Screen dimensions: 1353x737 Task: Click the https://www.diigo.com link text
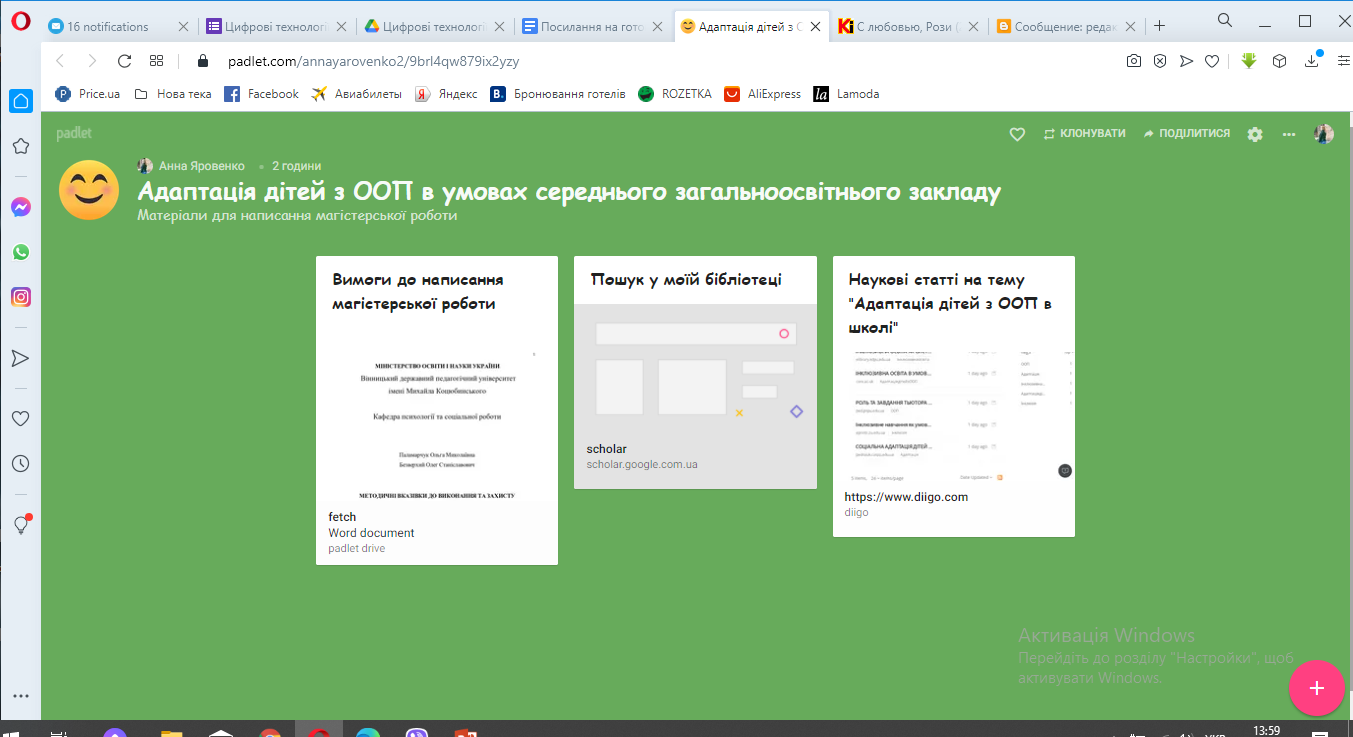click(906, 497)
